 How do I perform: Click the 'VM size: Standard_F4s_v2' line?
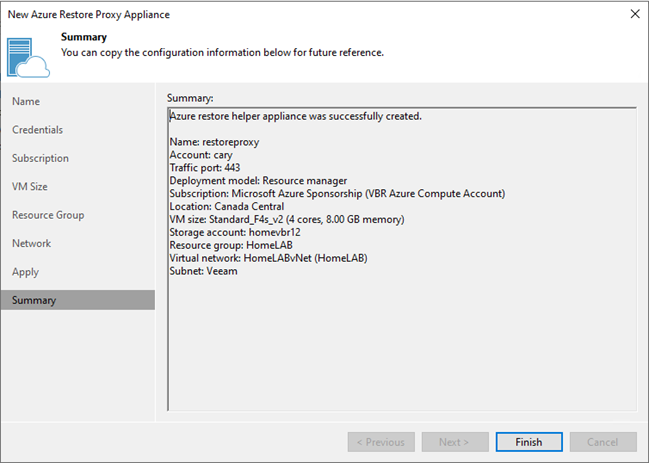tap(287, 219)
